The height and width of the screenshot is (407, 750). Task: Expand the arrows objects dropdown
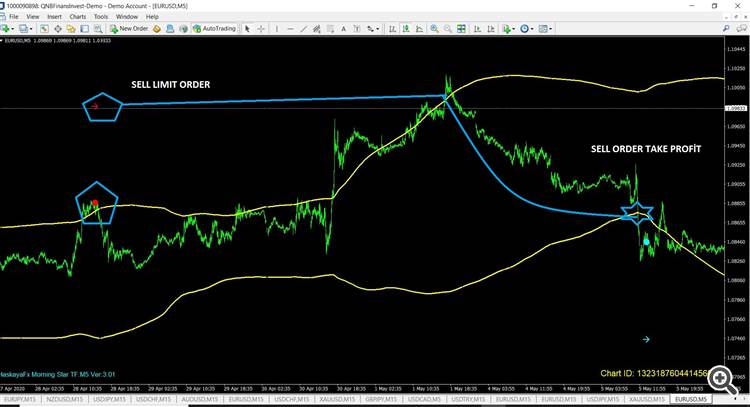pos(378,29)
